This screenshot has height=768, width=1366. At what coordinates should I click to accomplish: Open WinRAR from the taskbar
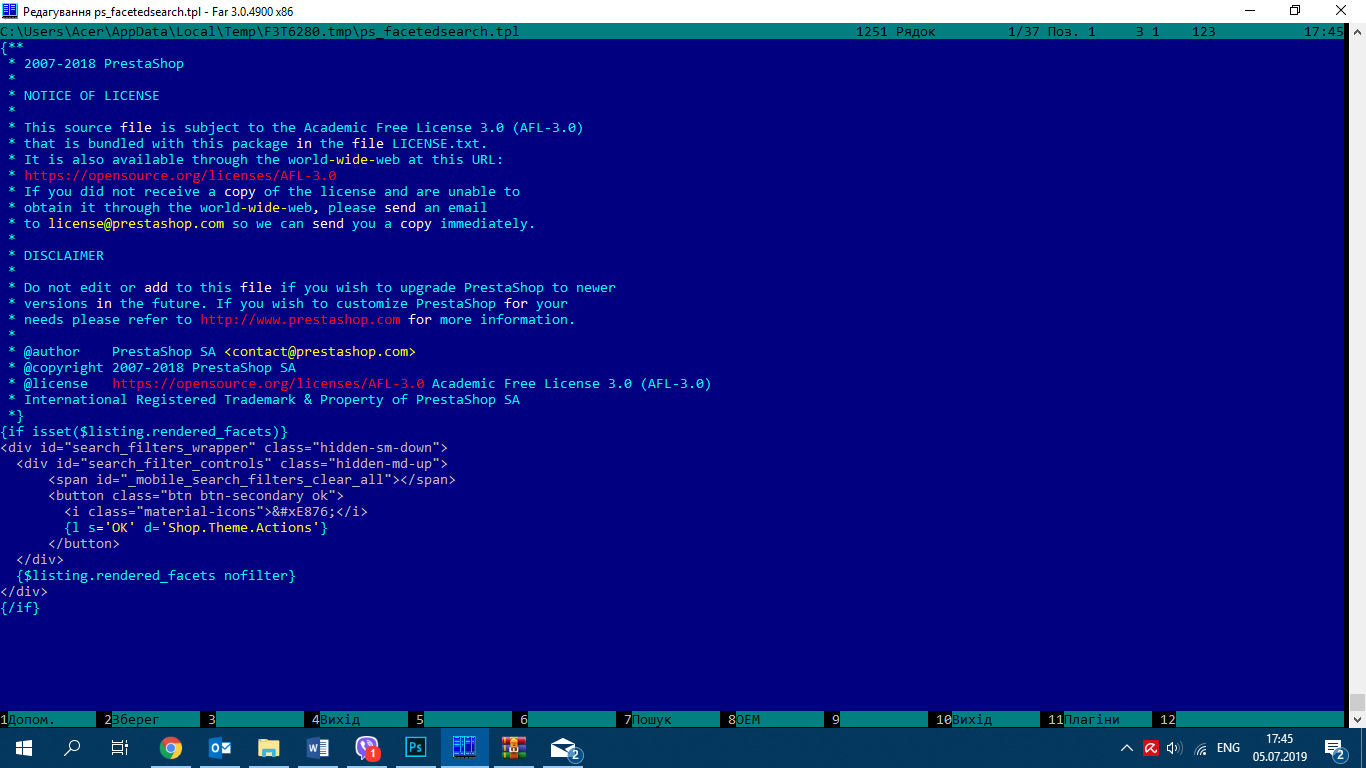[x=513, y=747]
